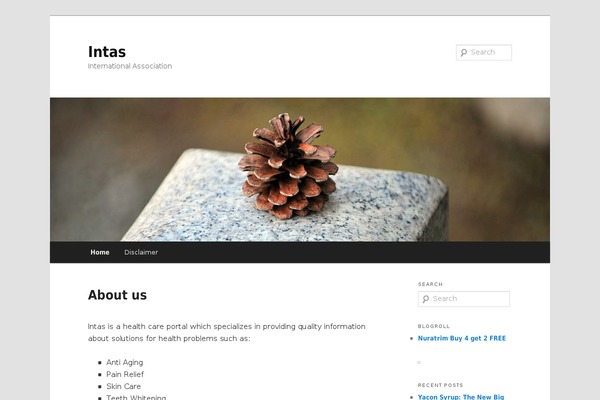
Task: Click the Blogroll sidebar heading
Action: coord(434,326)
